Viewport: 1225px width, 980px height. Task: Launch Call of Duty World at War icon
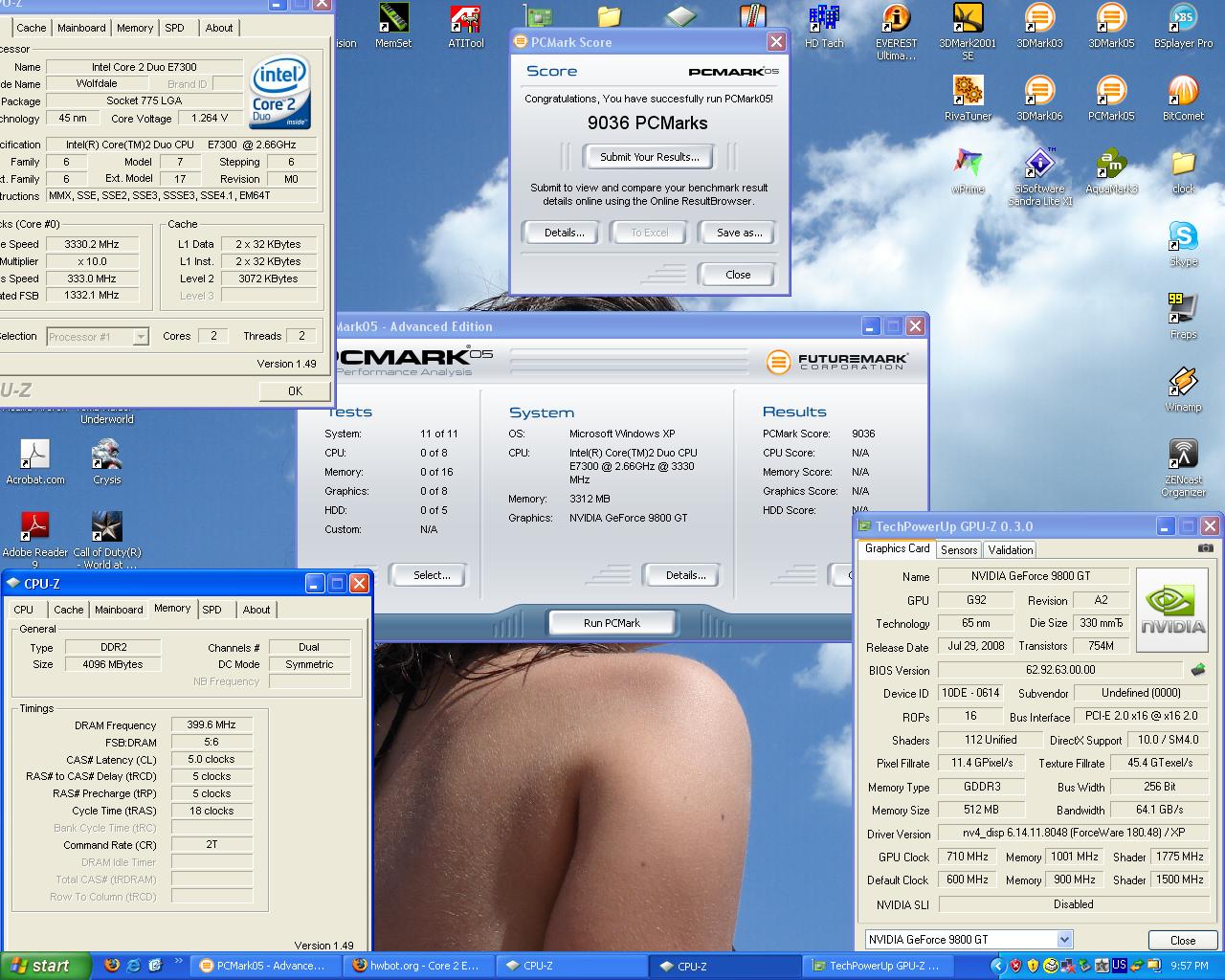[x=107, y=541]
